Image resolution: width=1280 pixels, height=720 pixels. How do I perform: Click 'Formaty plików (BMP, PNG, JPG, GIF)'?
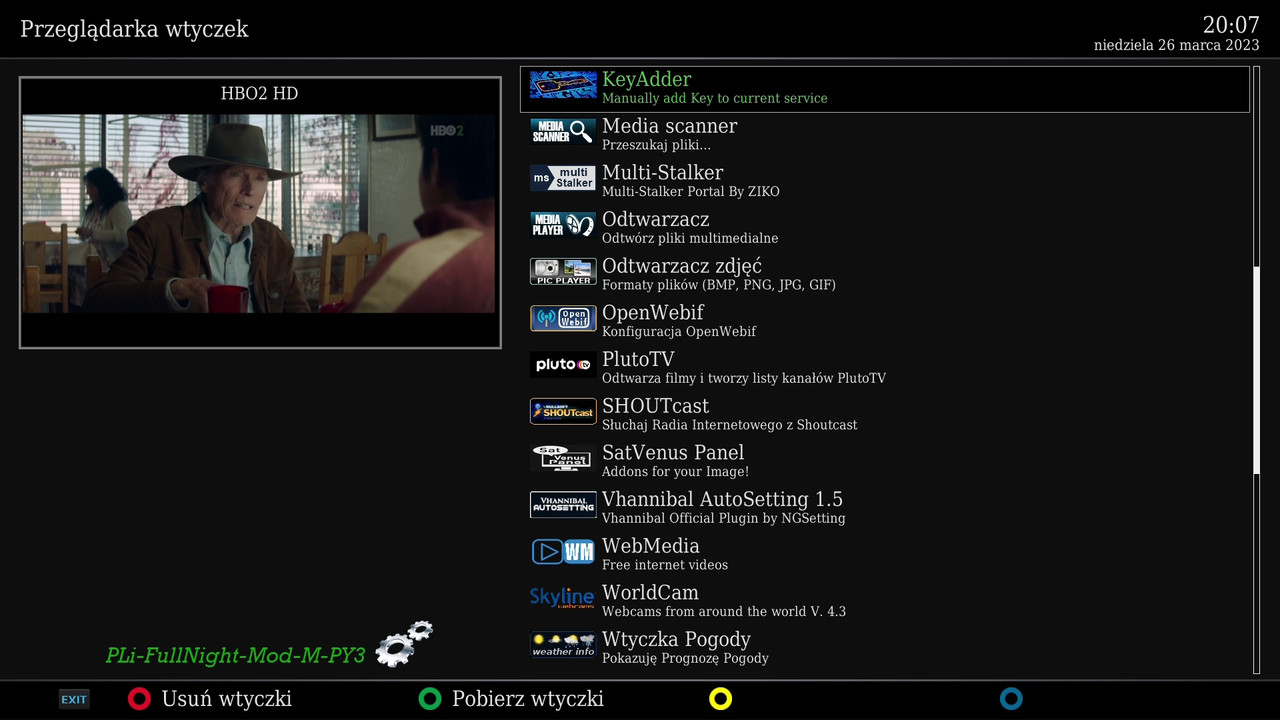tap(719, 285)
